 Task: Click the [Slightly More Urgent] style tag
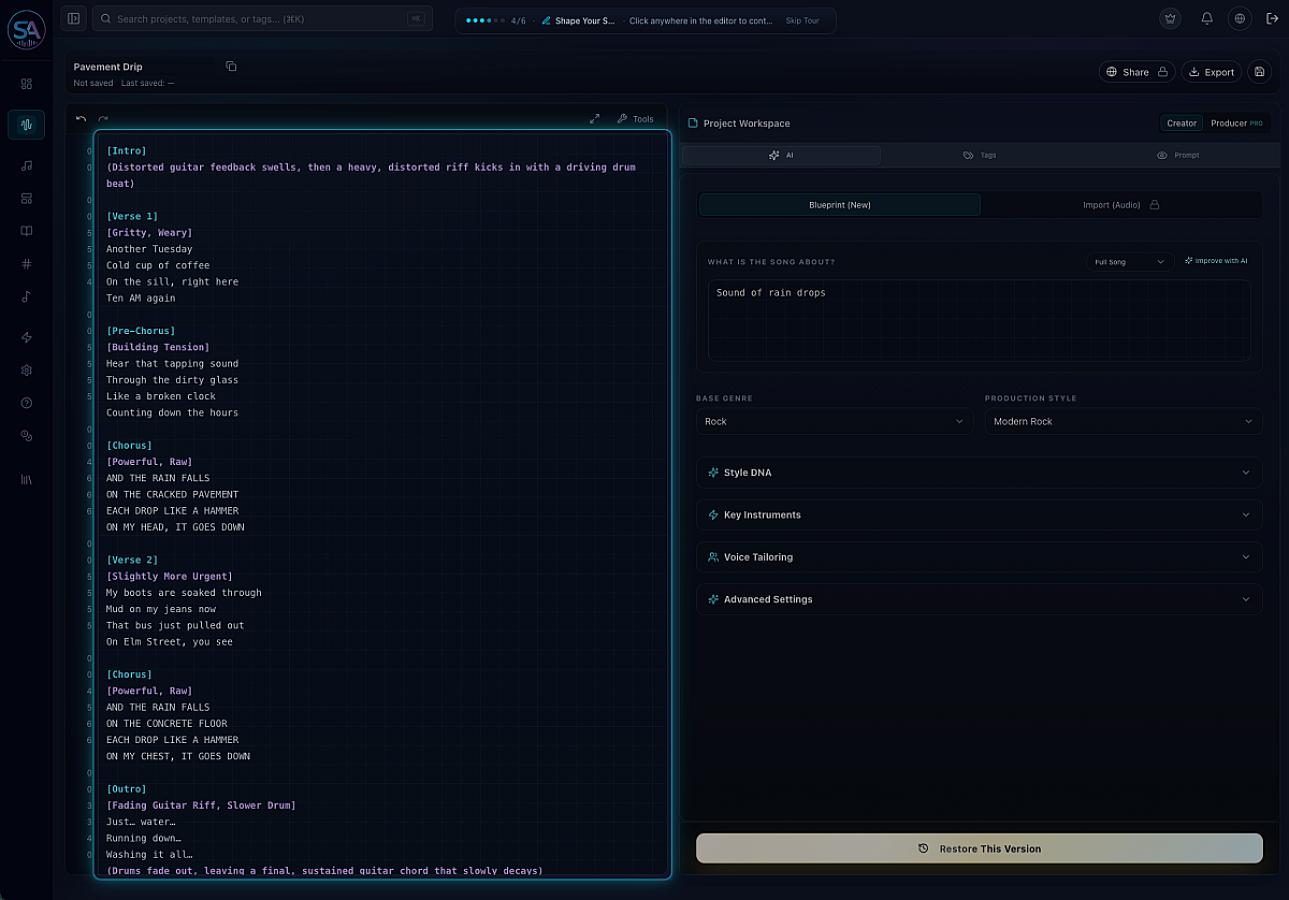169,576
